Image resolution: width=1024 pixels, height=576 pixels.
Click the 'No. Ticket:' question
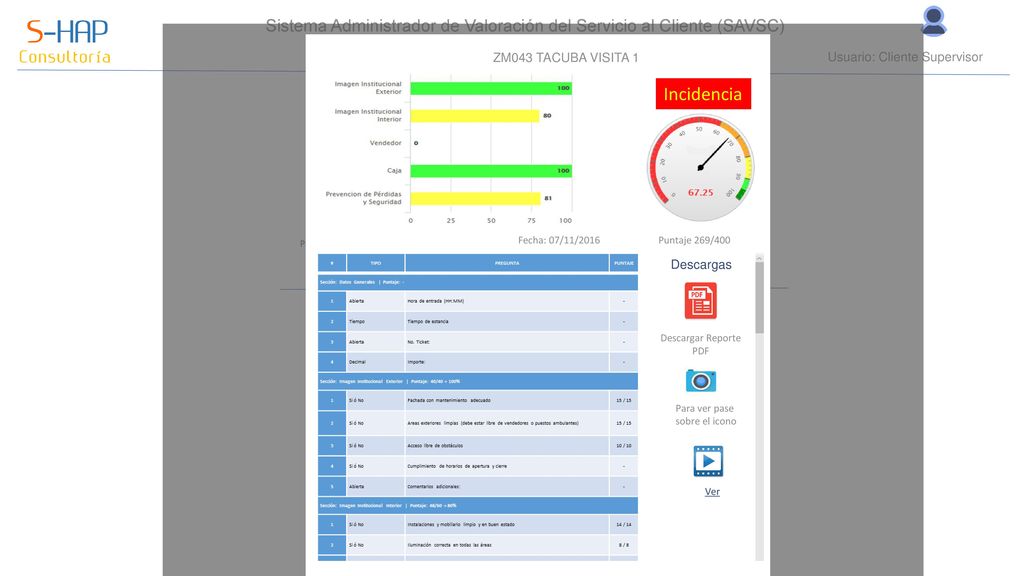(x=419, y=342)
